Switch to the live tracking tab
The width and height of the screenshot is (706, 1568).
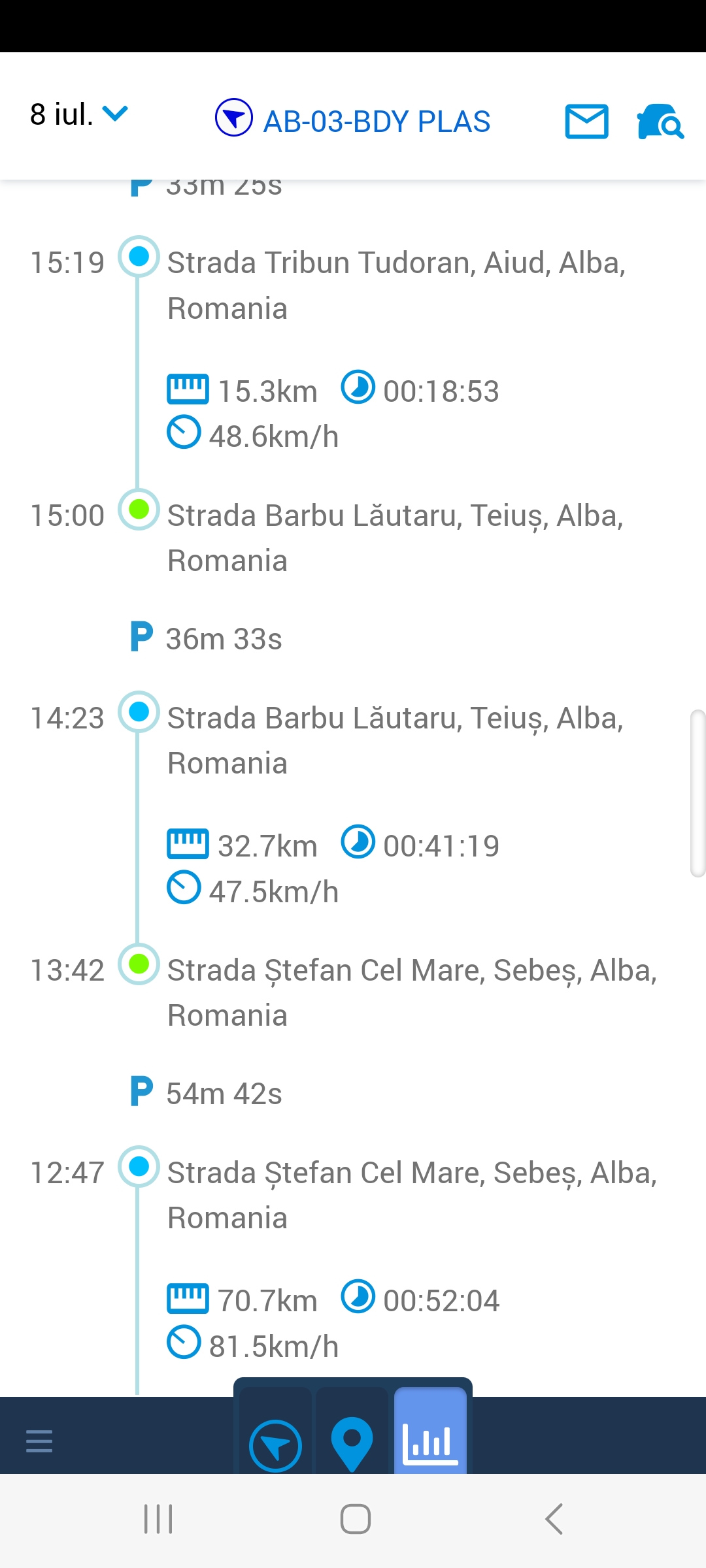pyautogui.click(x=275, y=1446)
